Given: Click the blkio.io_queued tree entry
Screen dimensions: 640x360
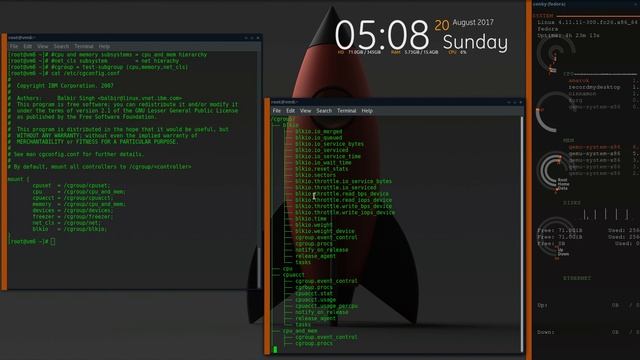Looking at the screenshot, I should (x=319, y=138).
